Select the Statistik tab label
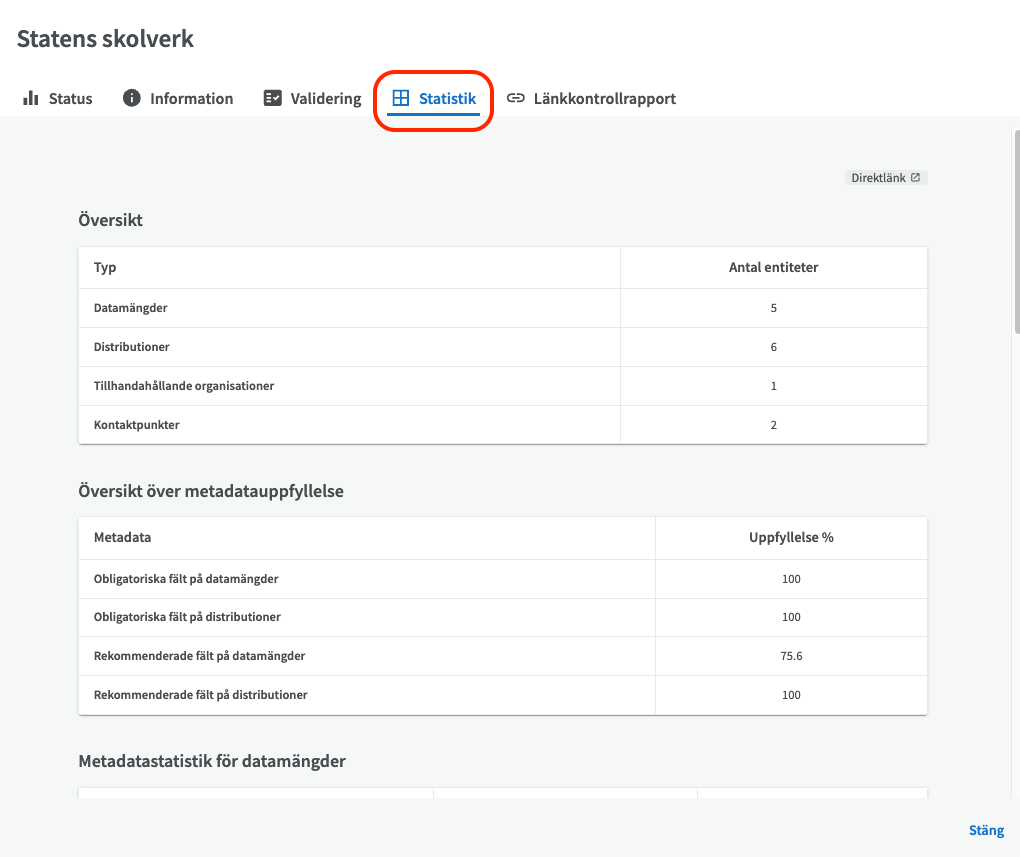The height and width of the screenshot is (857, 1020). 447,98
